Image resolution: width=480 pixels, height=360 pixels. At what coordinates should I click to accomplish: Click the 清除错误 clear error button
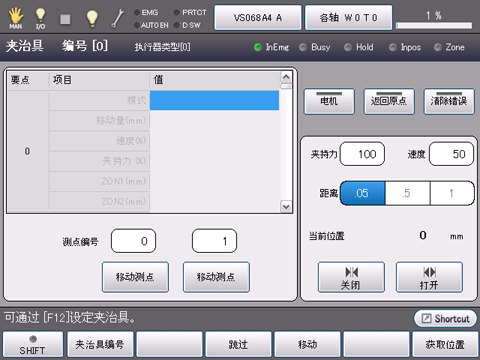tap(449, 101)
